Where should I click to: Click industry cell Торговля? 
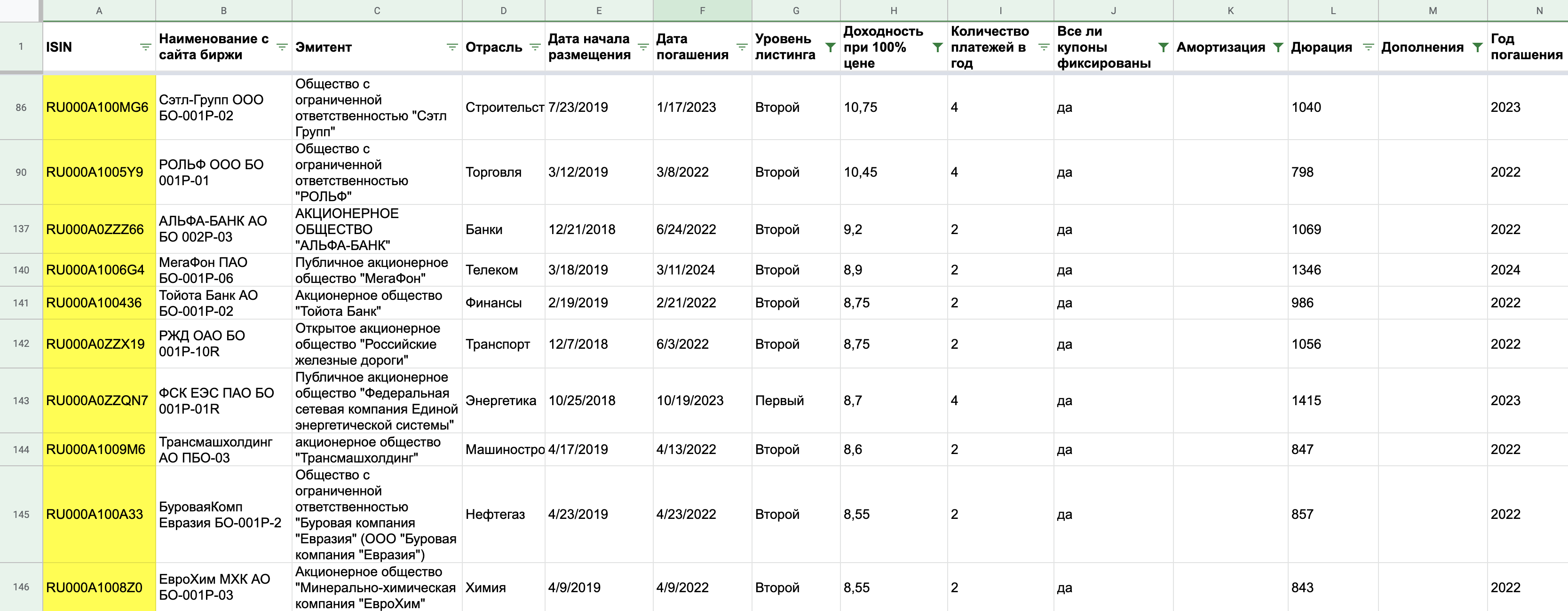tap(503, 172)
